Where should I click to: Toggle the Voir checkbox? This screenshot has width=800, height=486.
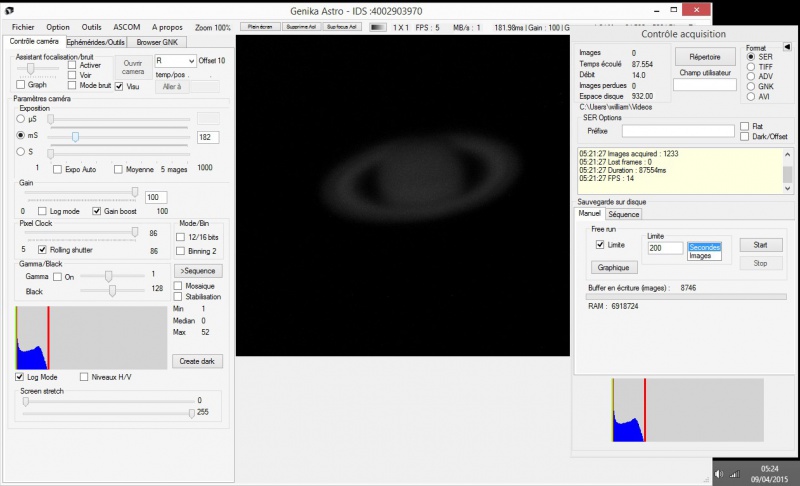[x=72, y=75]
